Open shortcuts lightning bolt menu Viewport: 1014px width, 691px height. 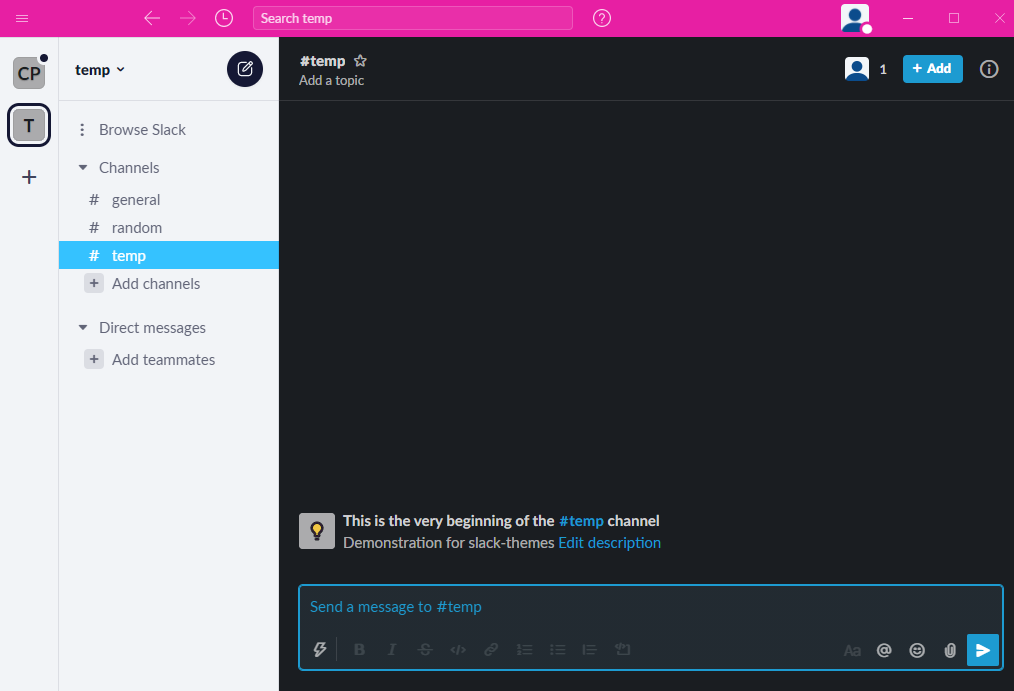[319, 650]
